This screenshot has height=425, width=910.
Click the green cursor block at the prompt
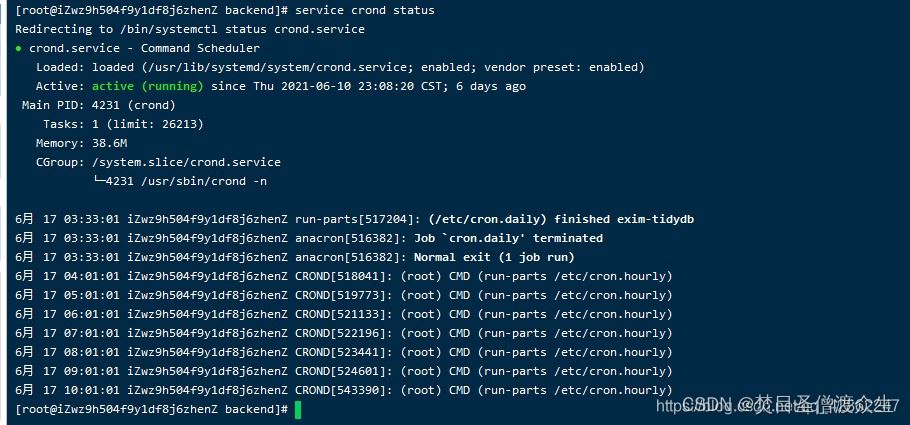click(x=297, y=409)
